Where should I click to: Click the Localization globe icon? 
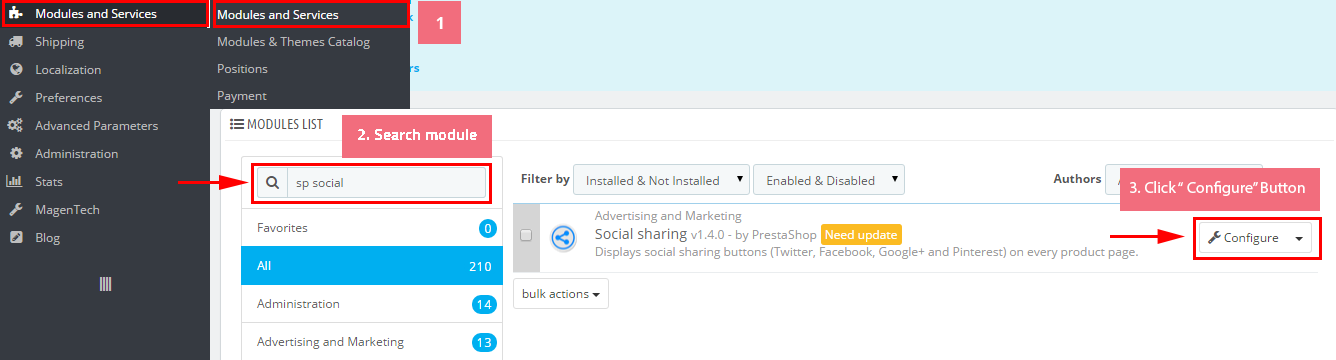(15, 70)
